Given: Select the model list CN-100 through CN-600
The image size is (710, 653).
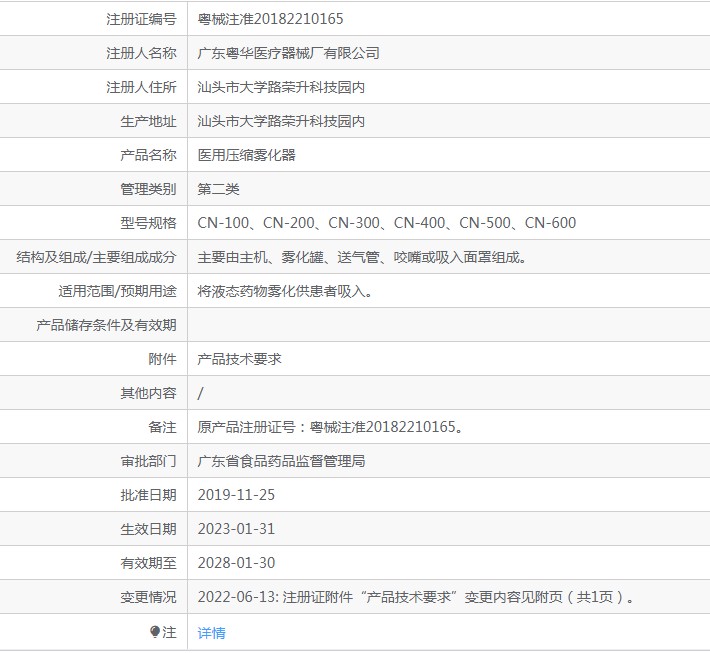Looking at the screenshot, I should (x=387, y=223).
